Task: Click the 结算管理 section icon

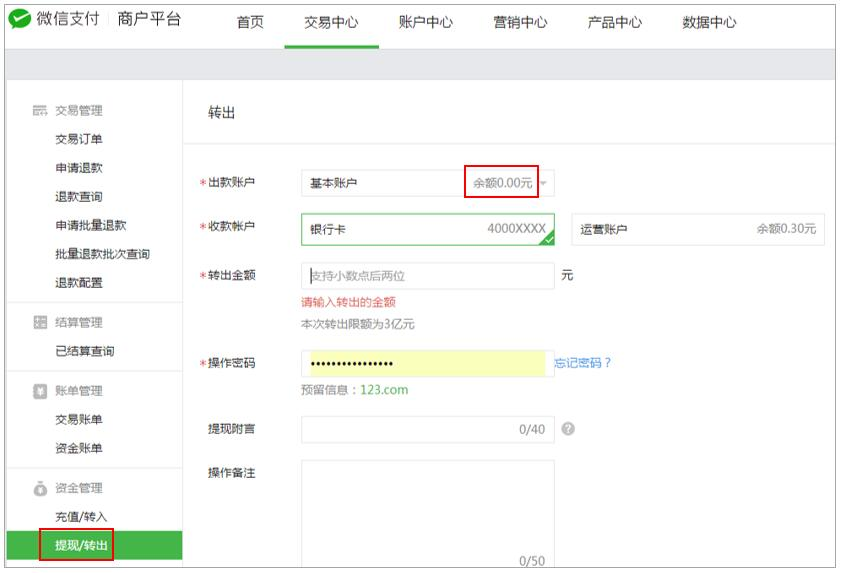Action: [x=40, y=323]
